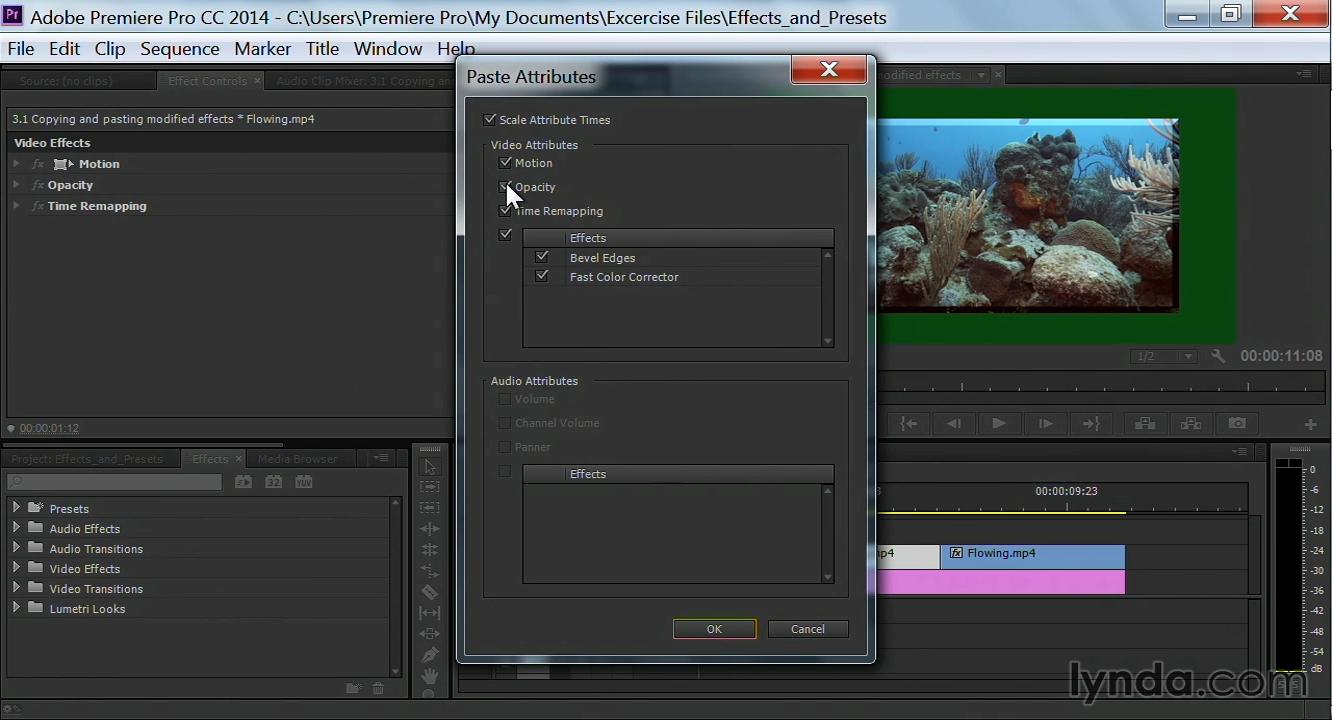Select the Razor tool in the tools panel

point(430,592)
